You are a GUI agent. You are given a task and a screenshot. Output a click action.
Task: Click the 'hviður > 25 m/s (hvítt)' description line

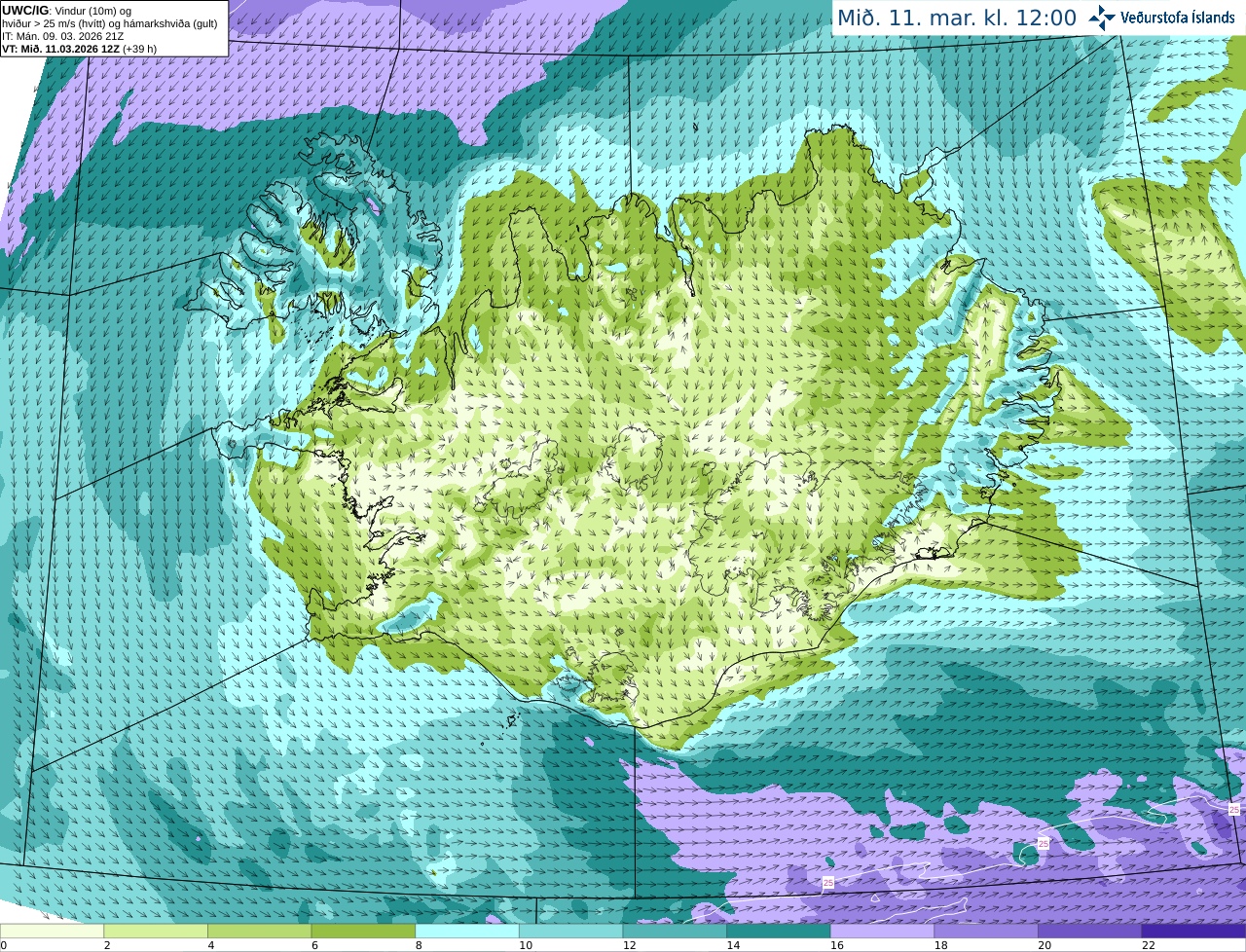click(x=109, y=23)
